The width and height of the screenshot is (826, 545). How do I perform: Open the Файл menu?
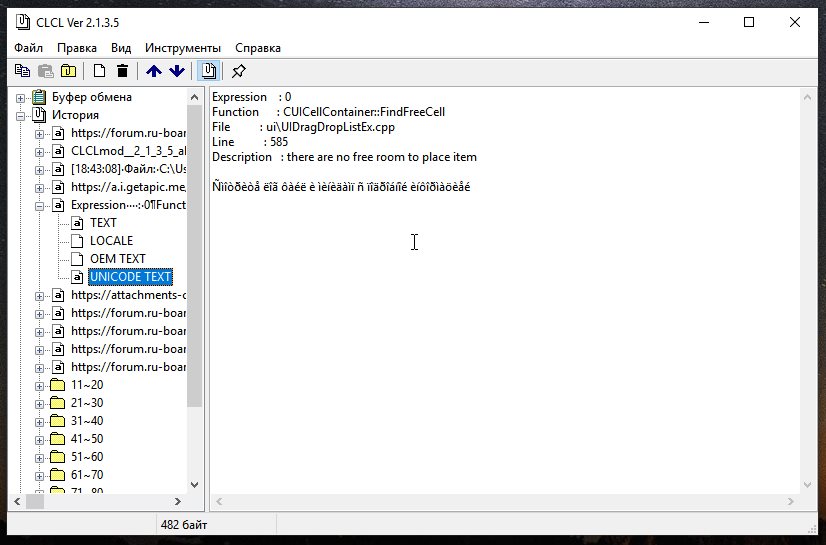tap(29, 48)
